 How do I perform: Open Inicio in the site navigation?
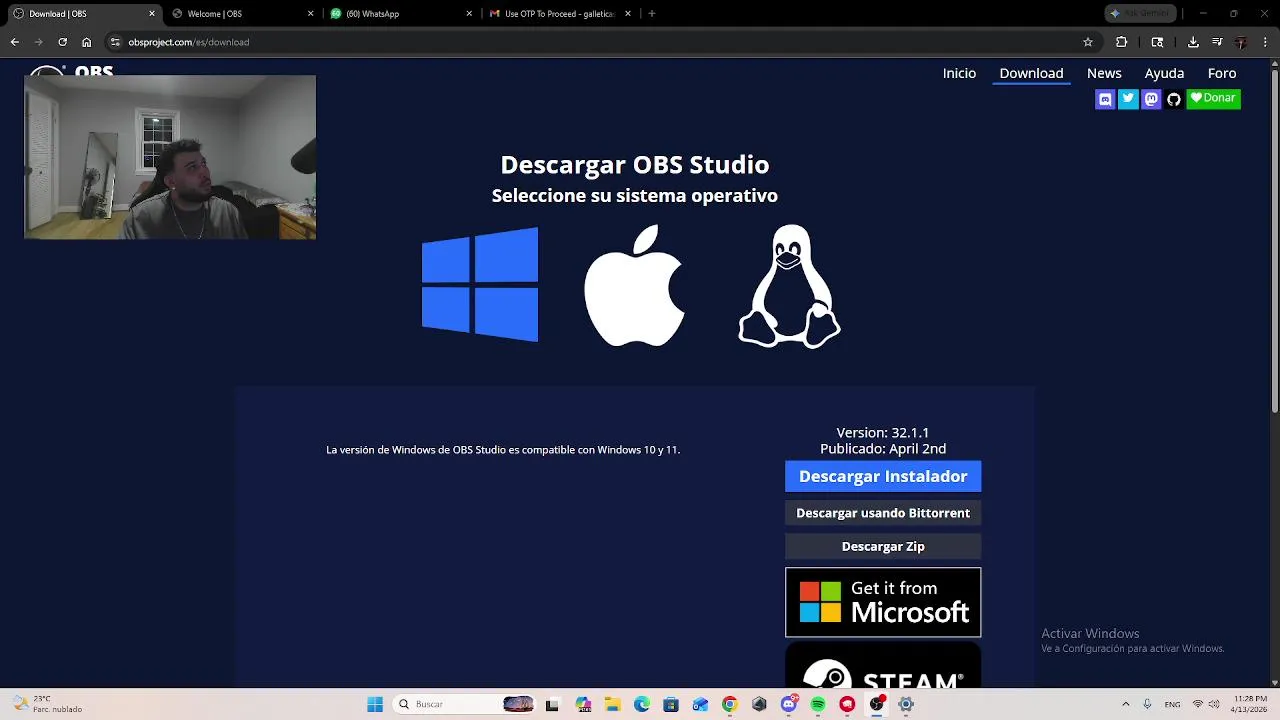[x=959, y=73]
